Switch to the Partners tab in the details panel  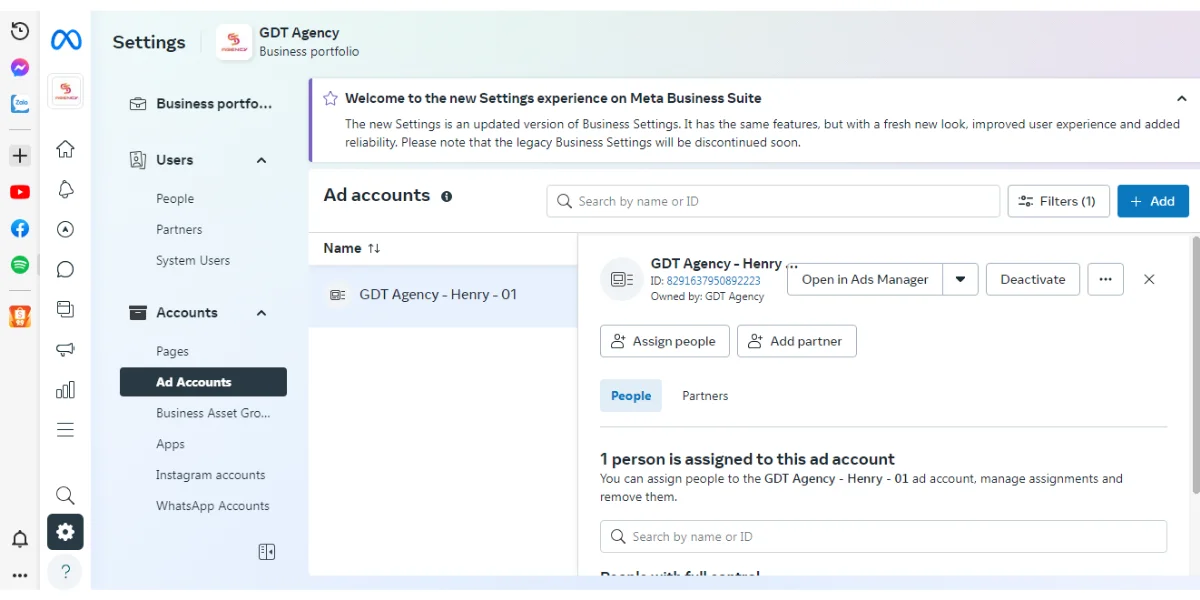pos(705,396)
